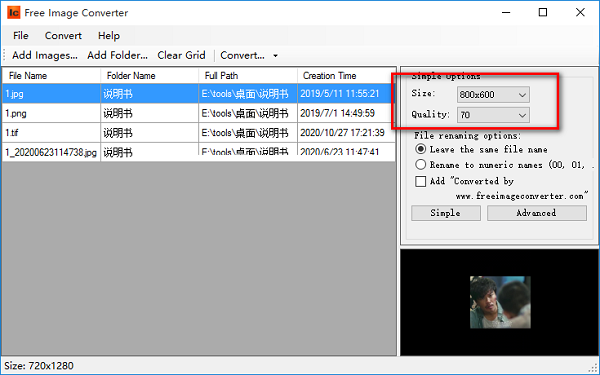This screenshot has width=600, height=375.
Task: Click the image preview thumbnail
Action: pyautogui.click(x=500, y=302)
